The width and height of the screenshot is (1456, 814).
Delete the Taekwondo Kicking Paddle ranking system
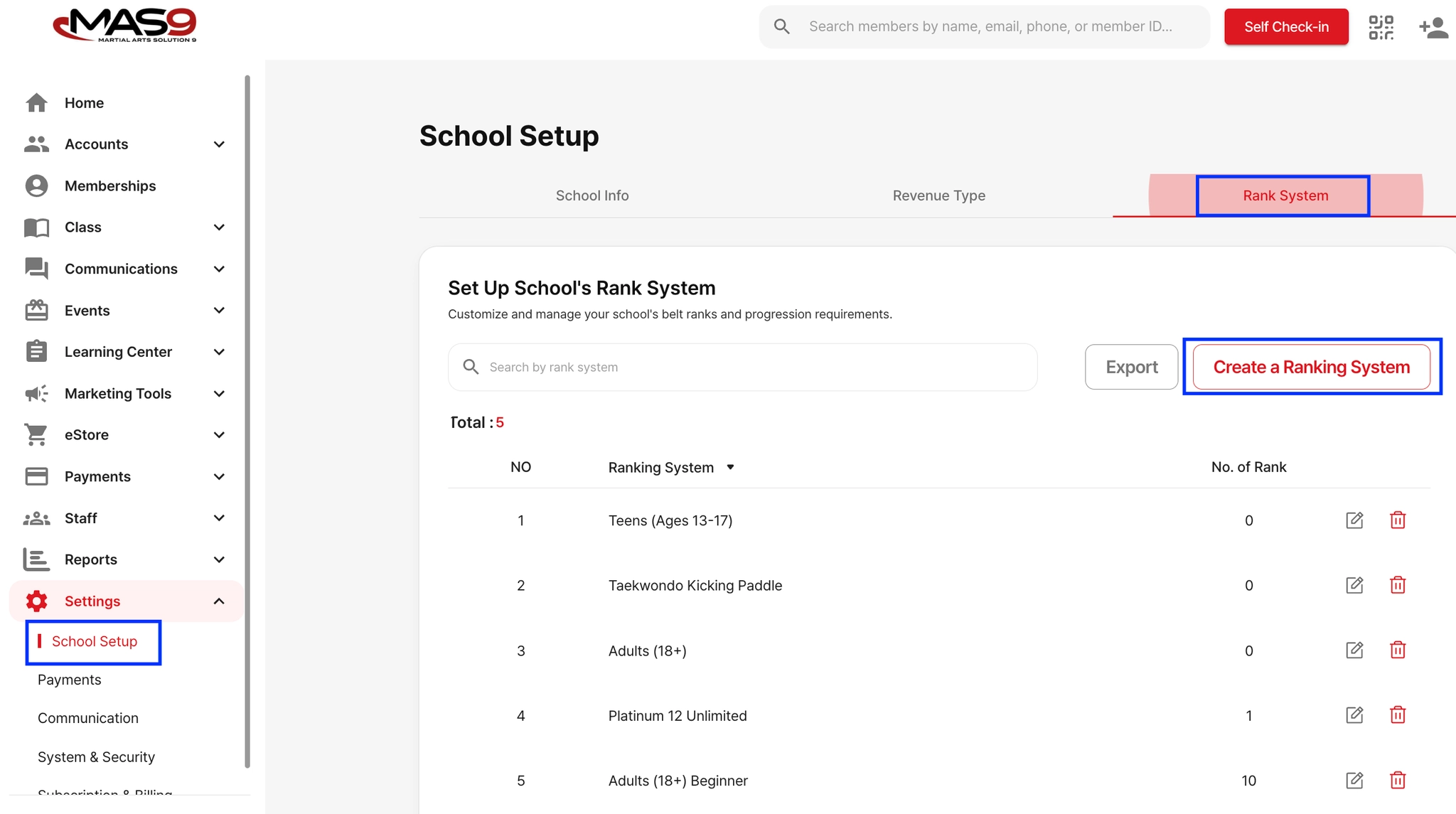[1397, 585]
